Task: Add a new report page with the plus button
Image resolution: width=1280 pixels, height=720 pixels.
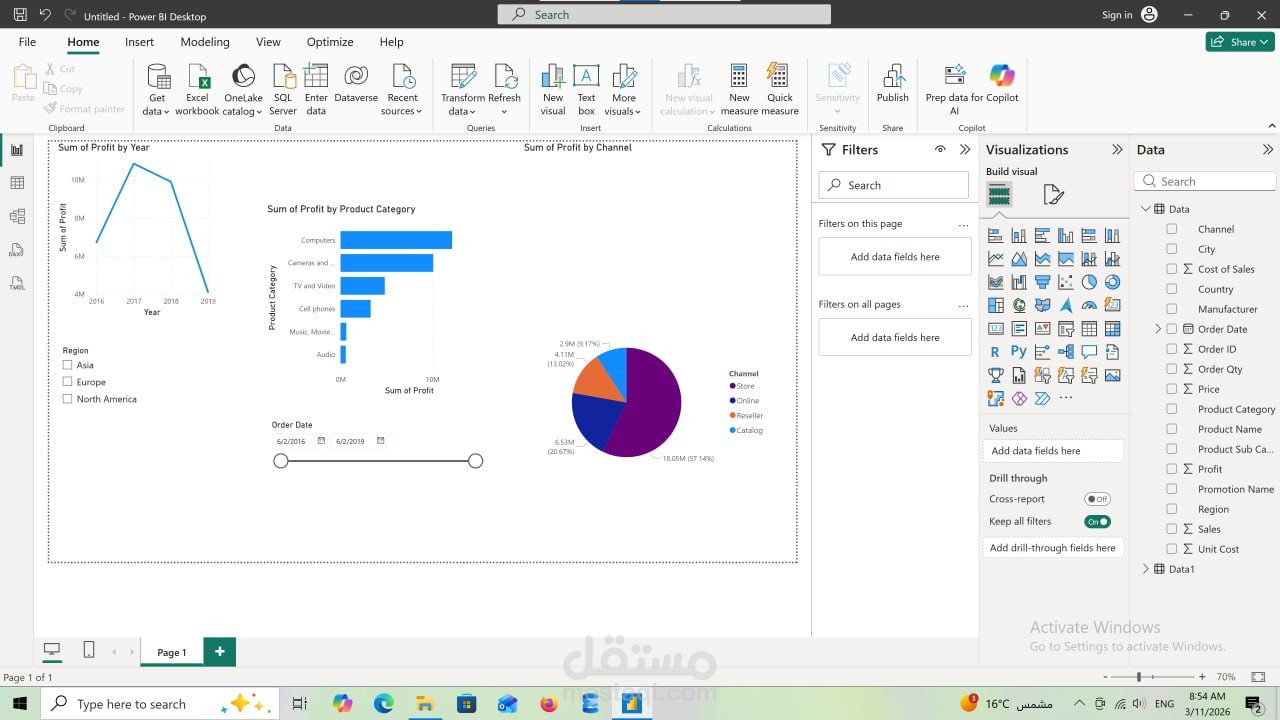Action: (218, 651)
